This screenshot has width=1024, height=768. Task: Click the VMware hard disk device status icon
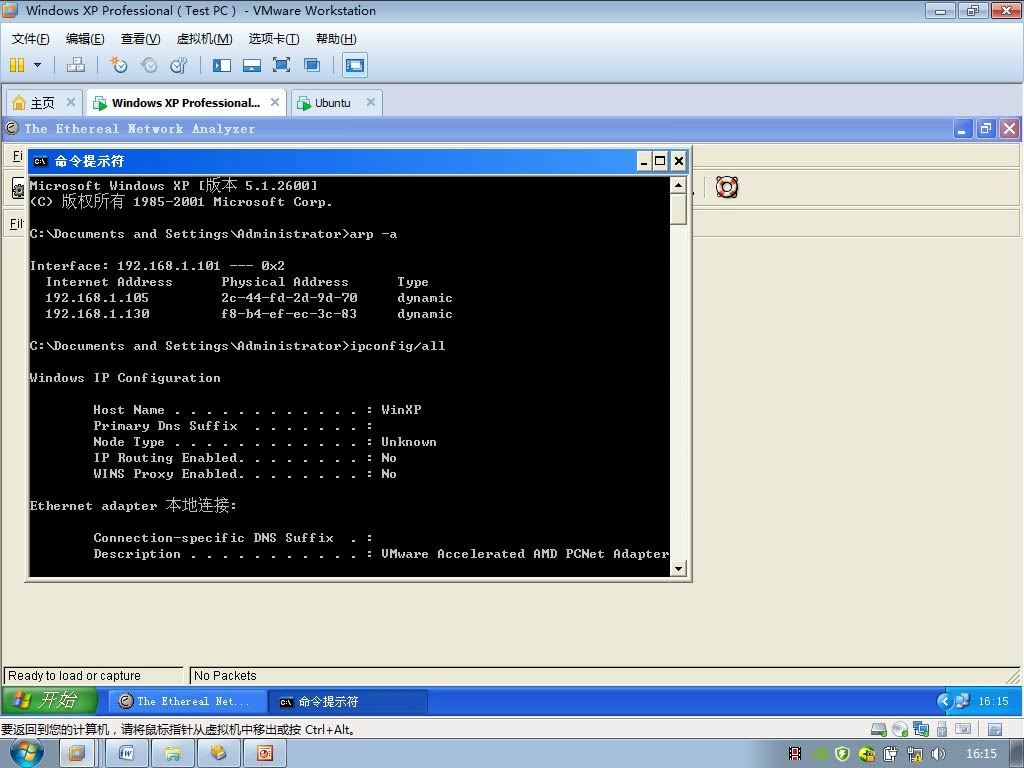click(x=879, y=729)
